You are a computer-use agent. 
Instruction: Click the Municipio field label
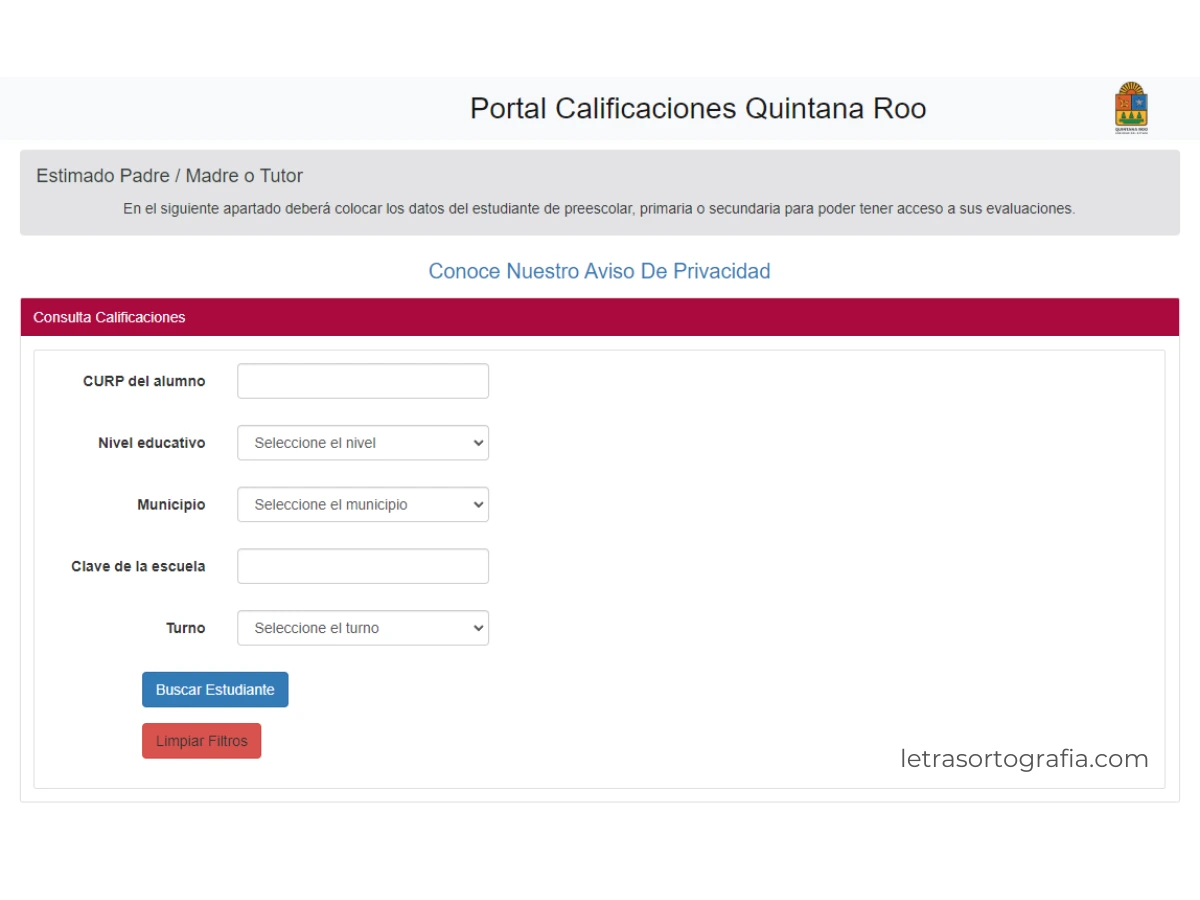[x=171, y=505]
